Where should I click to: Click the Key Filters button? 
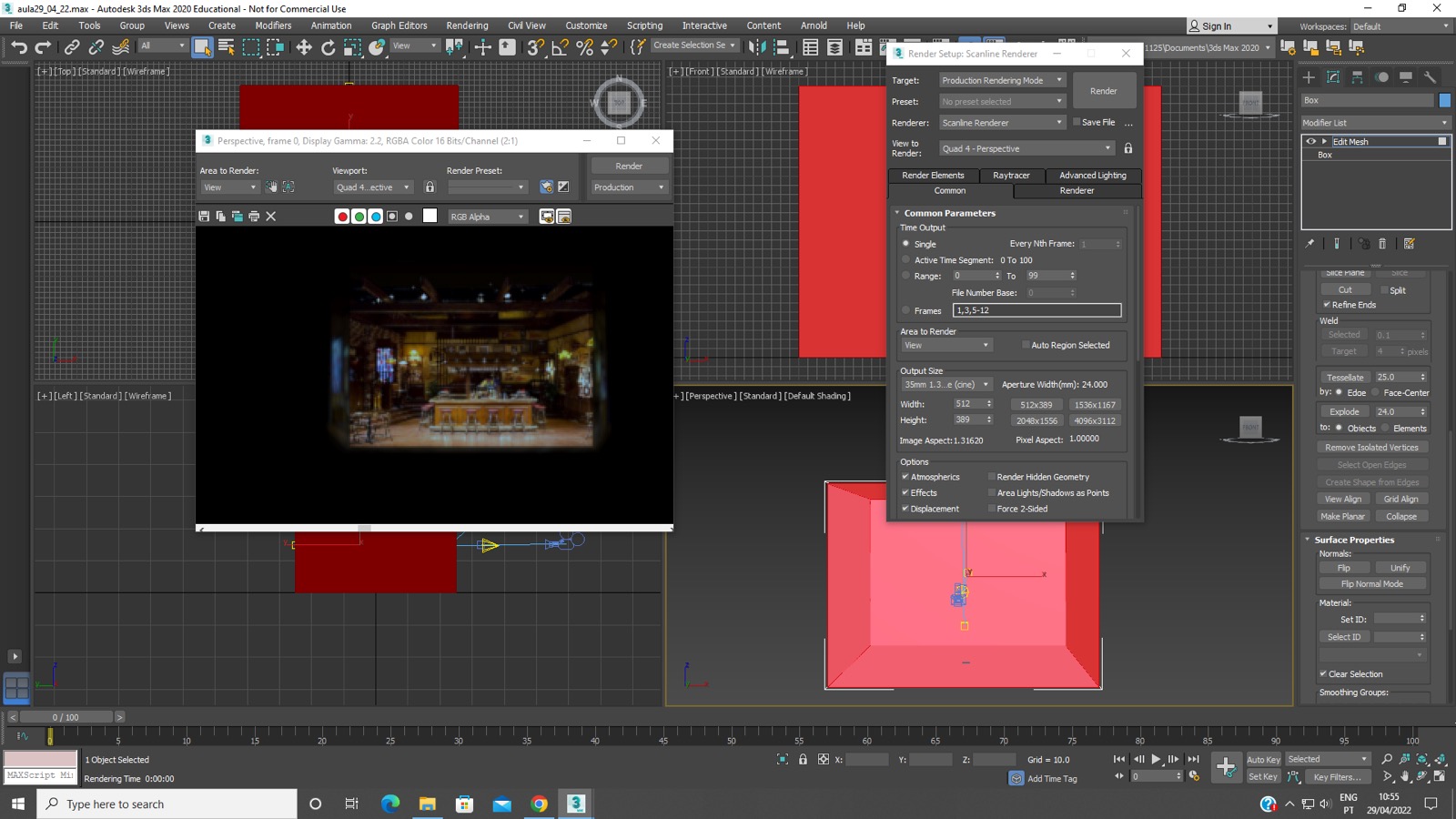click(1338, 777)
